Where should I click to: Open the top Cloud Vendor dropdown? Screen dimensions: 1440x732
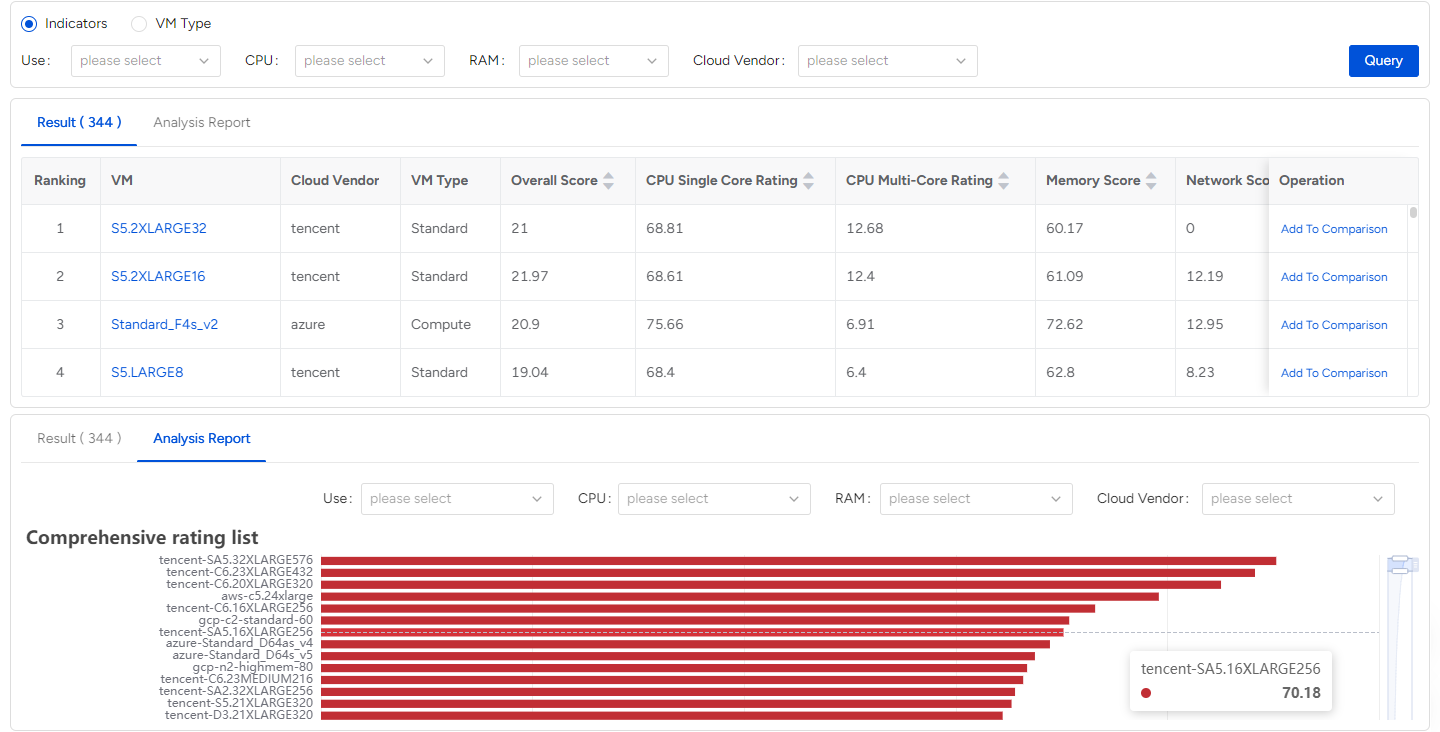pos(887,61)
